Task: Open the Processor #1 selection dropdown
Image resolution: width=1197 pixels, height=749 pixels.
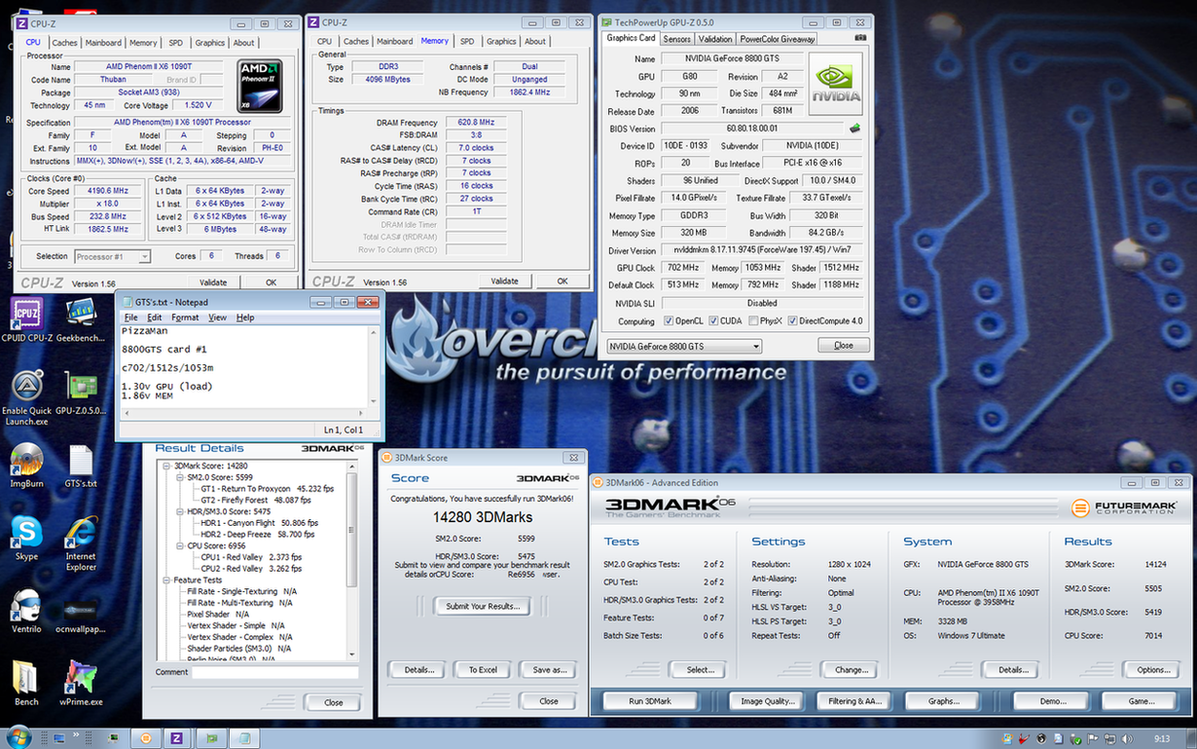Action: pos(112,257)
